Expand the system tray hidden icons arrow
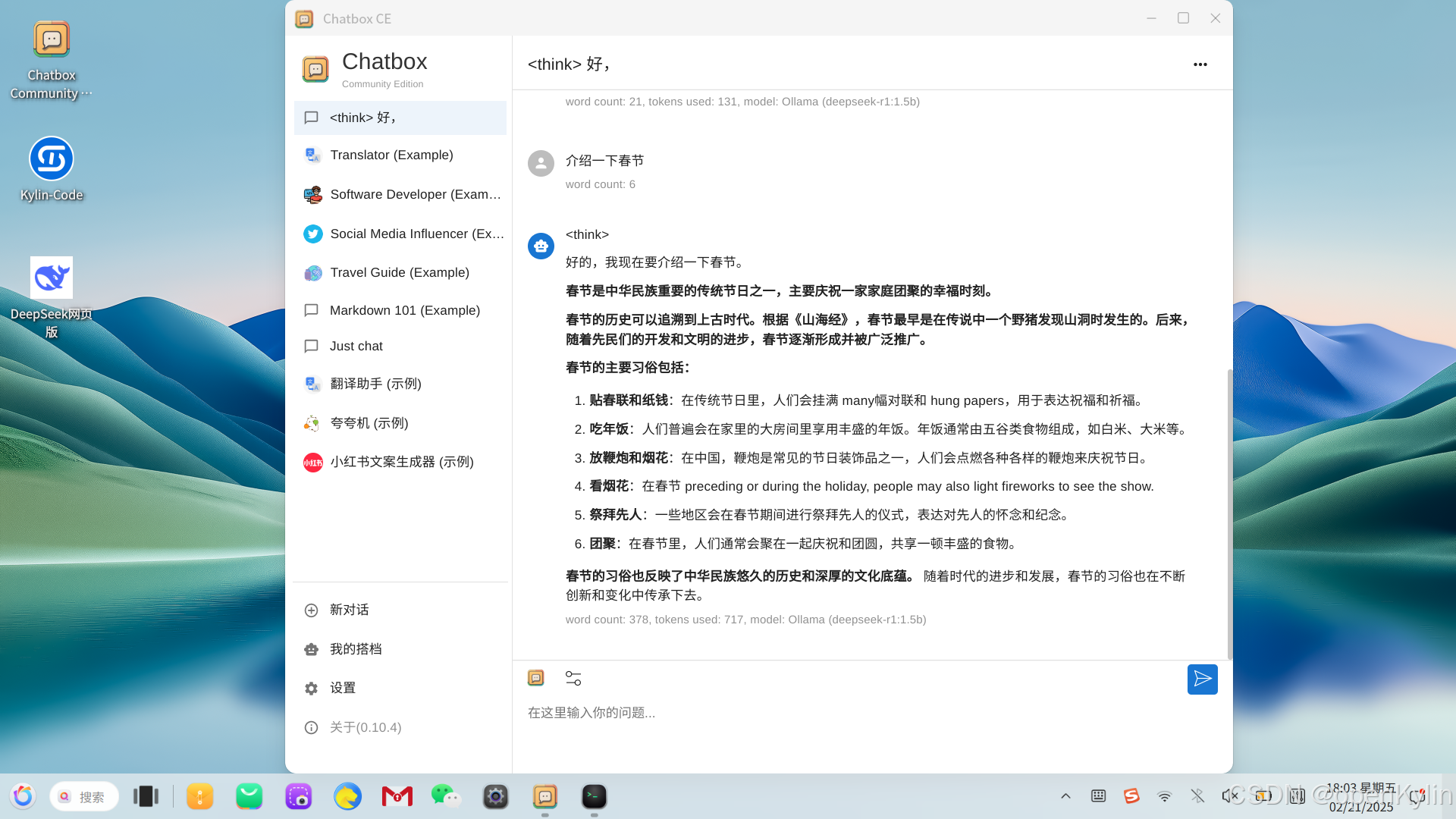This screenshot has height=819, width=1456. [1065, 795]
